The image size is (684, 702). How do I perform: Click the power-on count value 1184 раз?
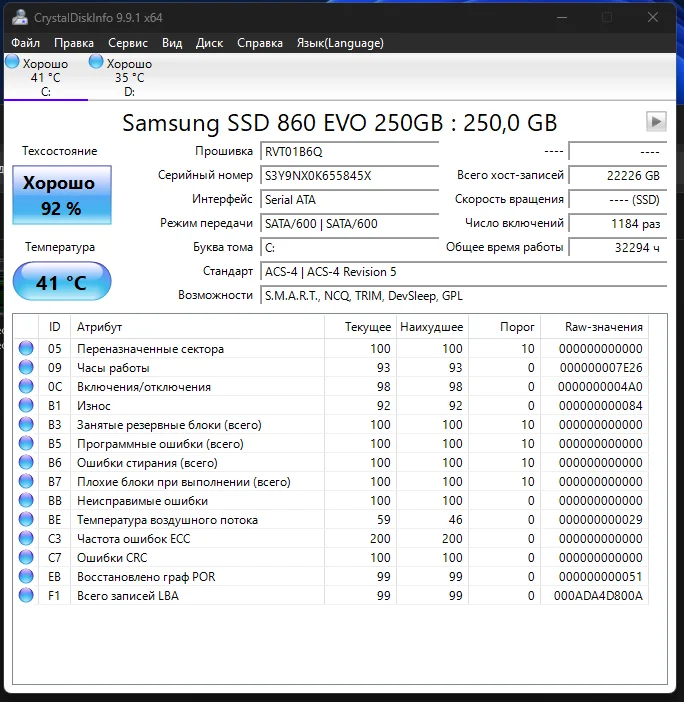point(617,223)
